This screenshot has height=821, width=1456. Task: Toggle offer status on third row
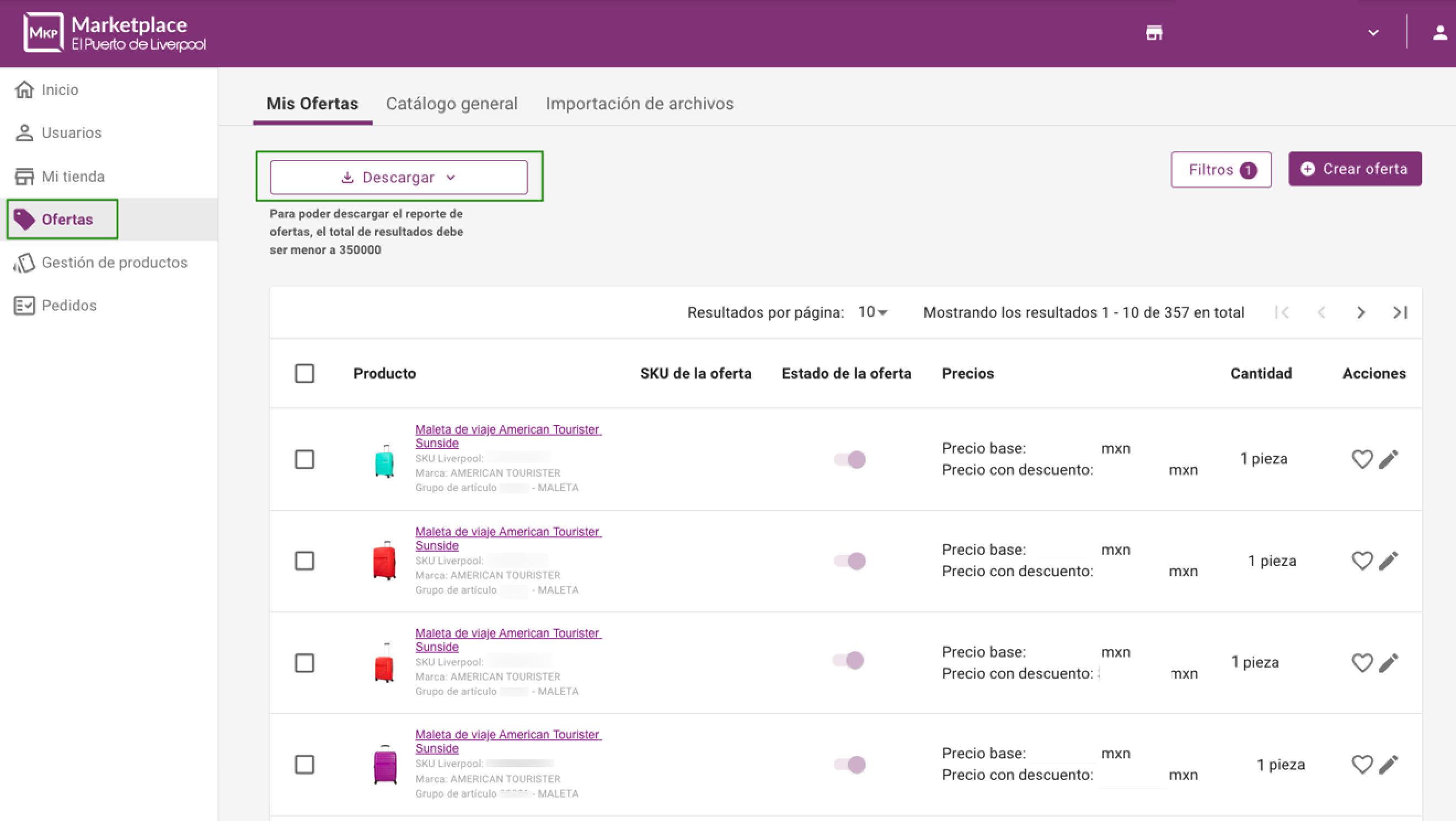pyautogui.click(x=848, y=660)
